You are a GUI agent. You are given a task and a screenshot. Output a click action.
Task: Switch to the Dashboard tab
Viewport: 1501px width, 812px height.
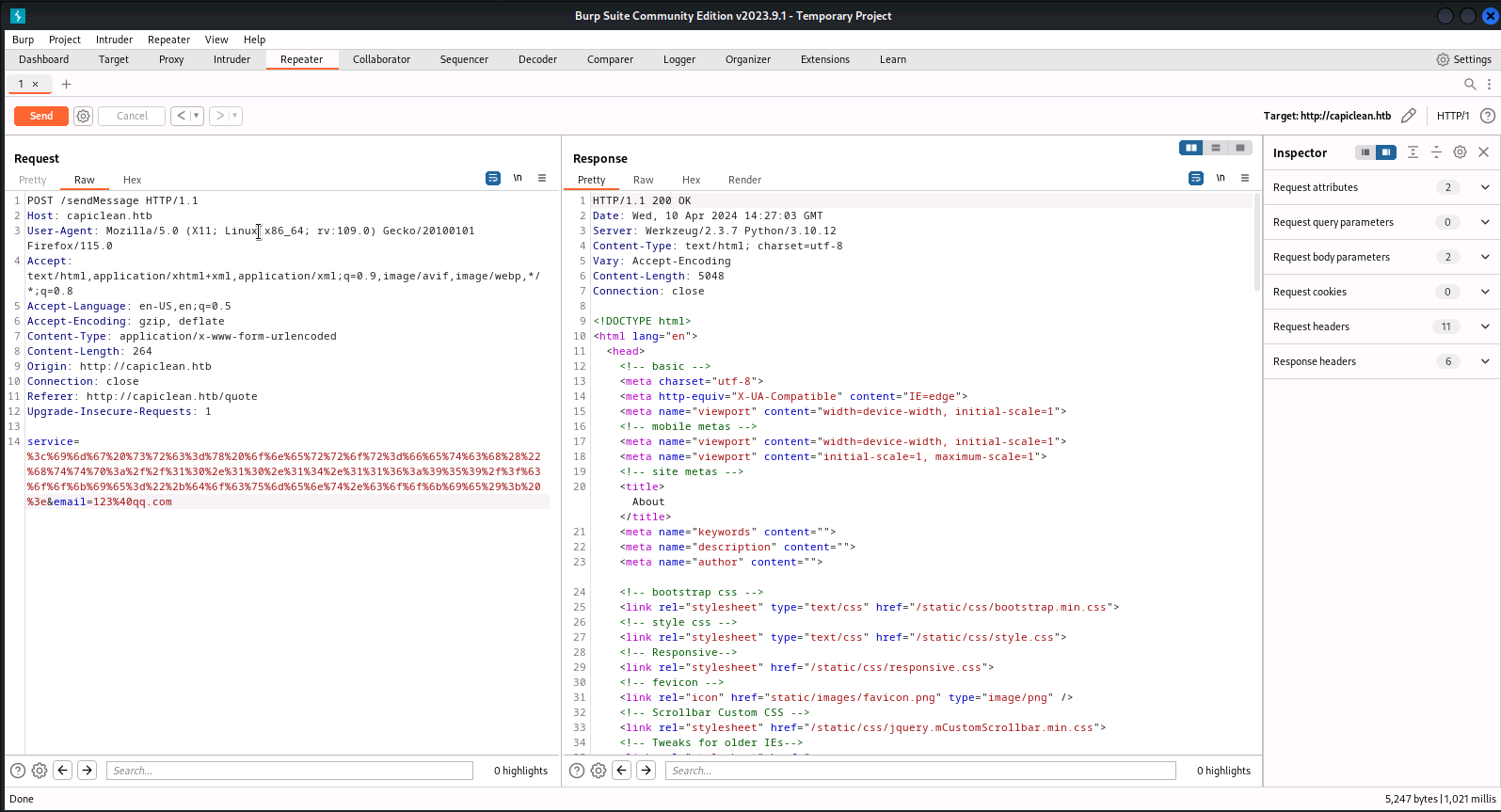click(x=44, y=59)
